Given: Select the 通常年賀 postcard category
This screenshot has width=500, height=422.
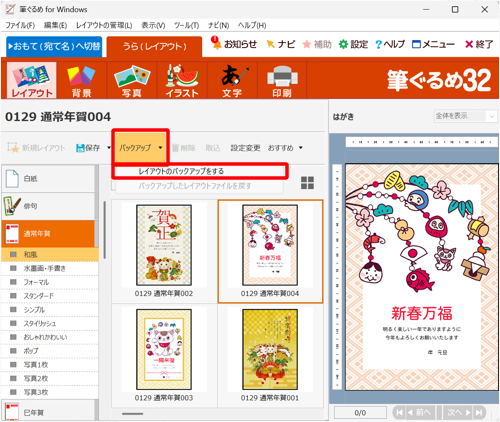Looking at the screenshot, I should [x=48, y=233].
